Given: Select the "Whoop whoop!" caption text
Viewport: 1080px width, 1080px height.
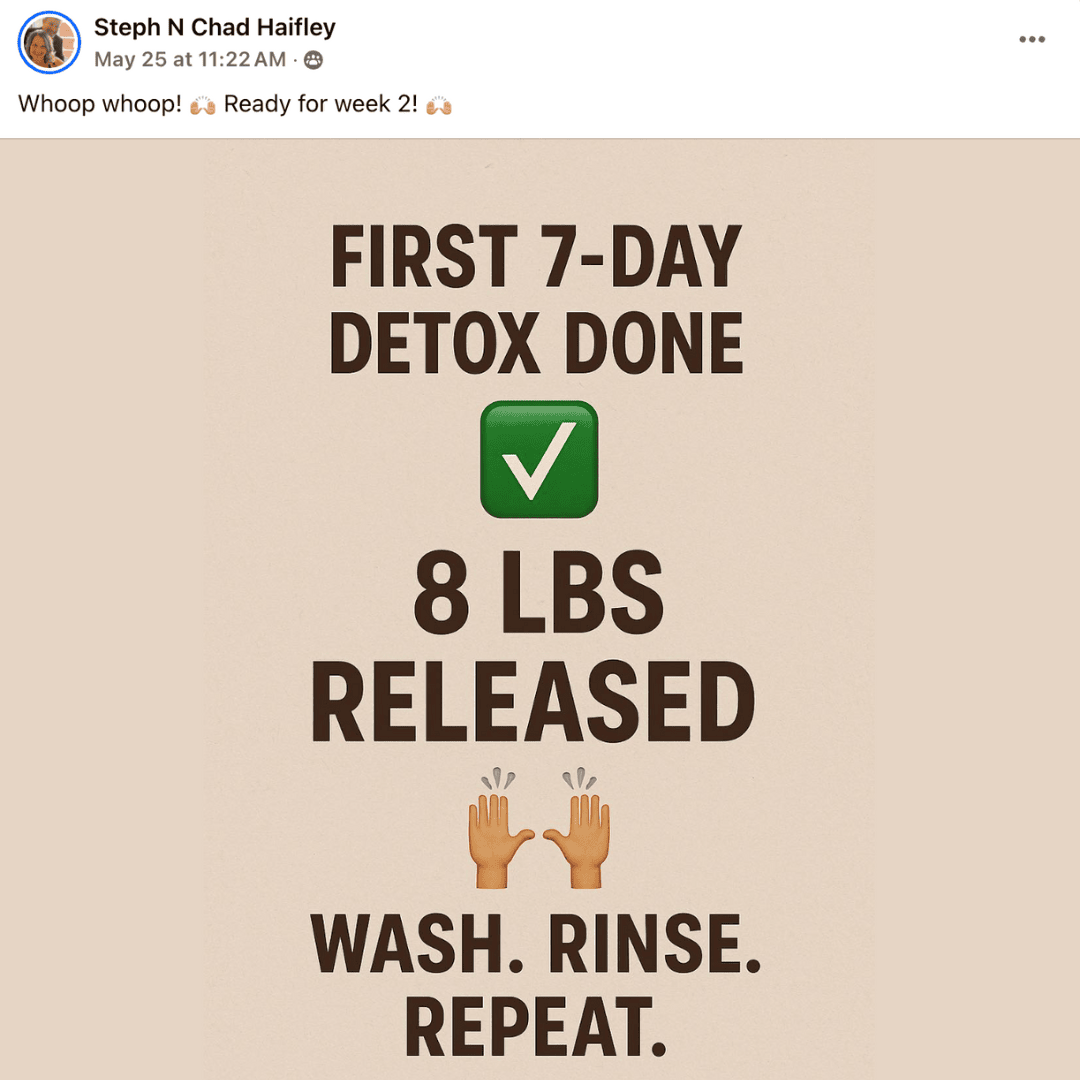Looking at the screenshot, I should click(100, 105).
